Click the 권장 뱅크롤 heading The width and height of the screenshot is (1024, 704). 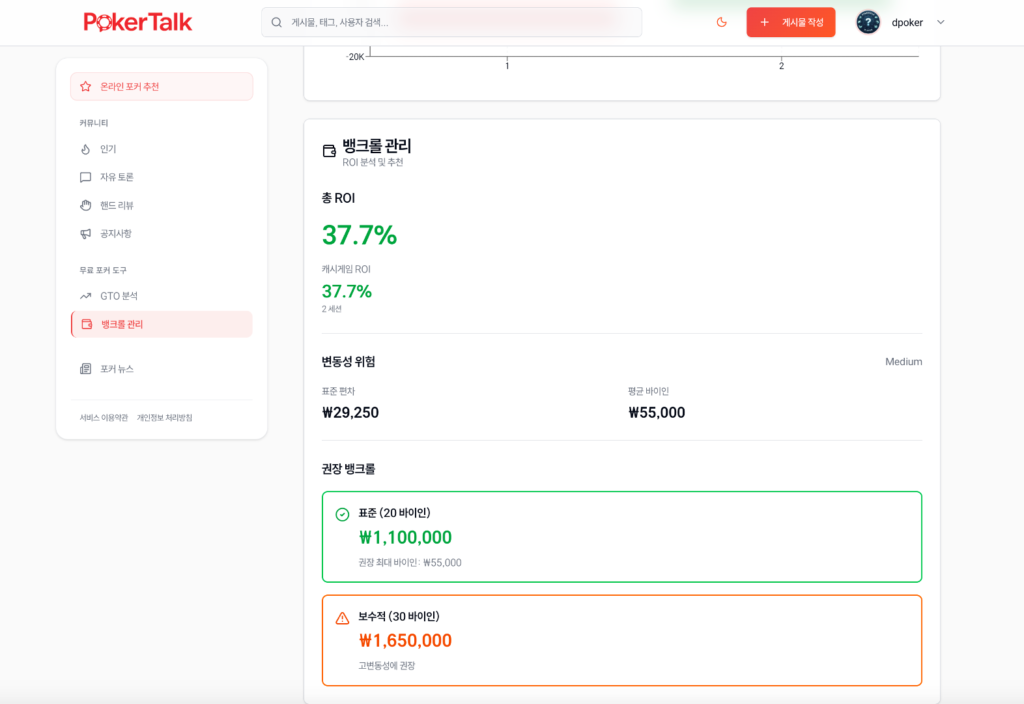pyautogui.click(x=349, y=468)
